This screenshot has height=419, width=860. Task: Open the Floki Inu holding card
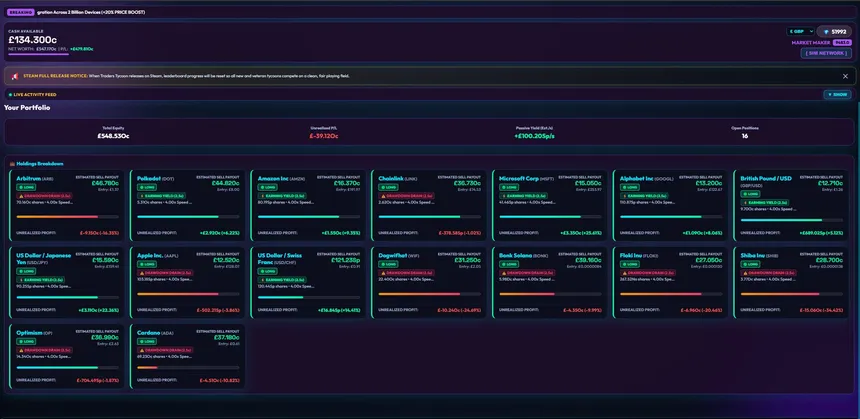pos(670,282)
